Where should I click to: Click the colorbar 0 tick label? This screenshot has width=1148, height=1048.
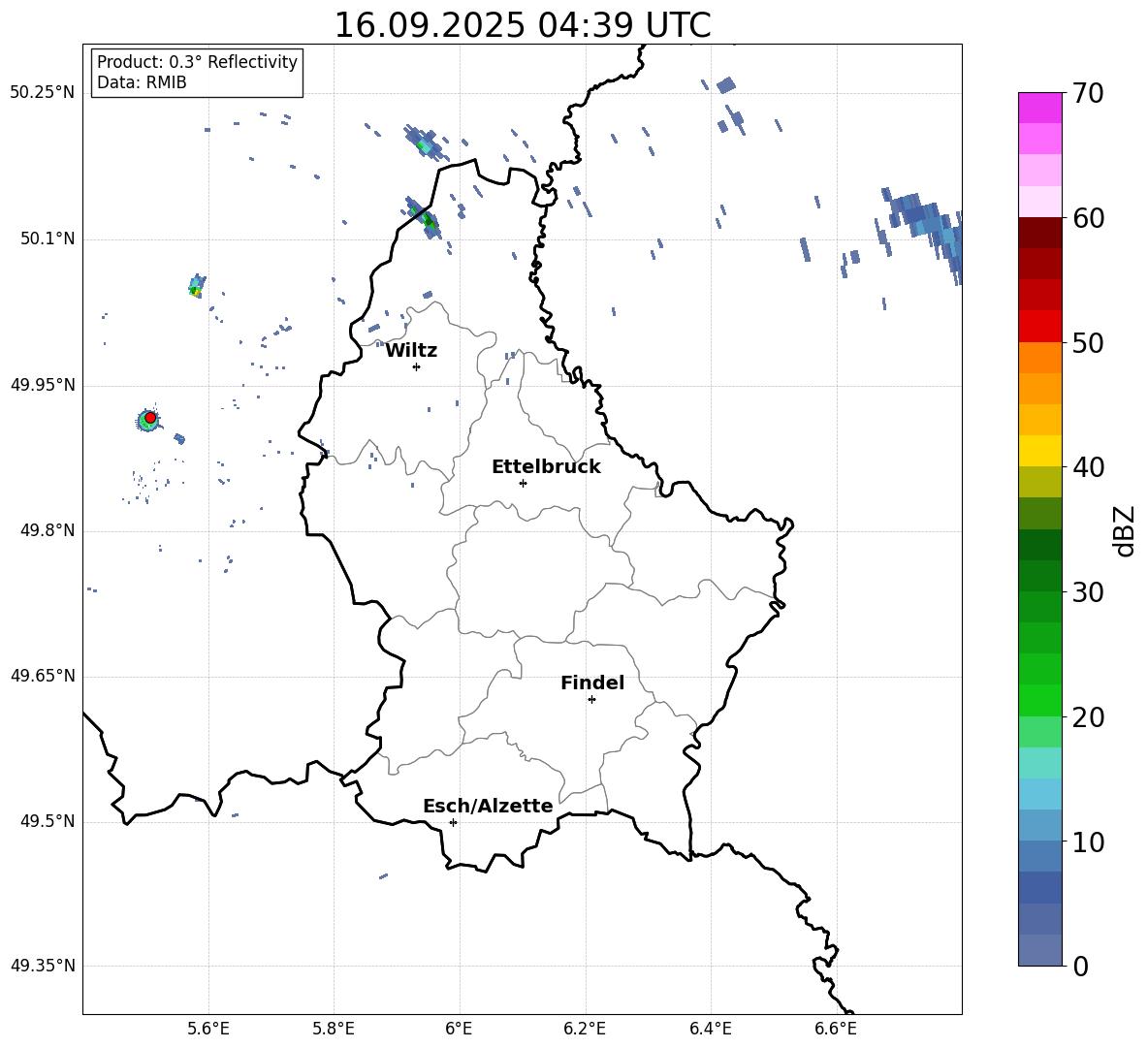(x=1080, y=966)
